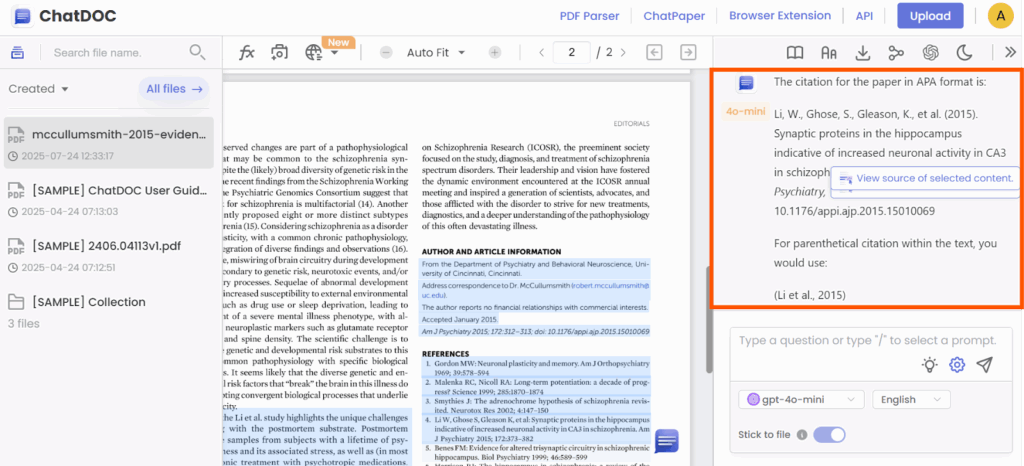Screen dimensions: 1024x466
Task: Switch to dark mode moon icon
Action: [965, 53]
